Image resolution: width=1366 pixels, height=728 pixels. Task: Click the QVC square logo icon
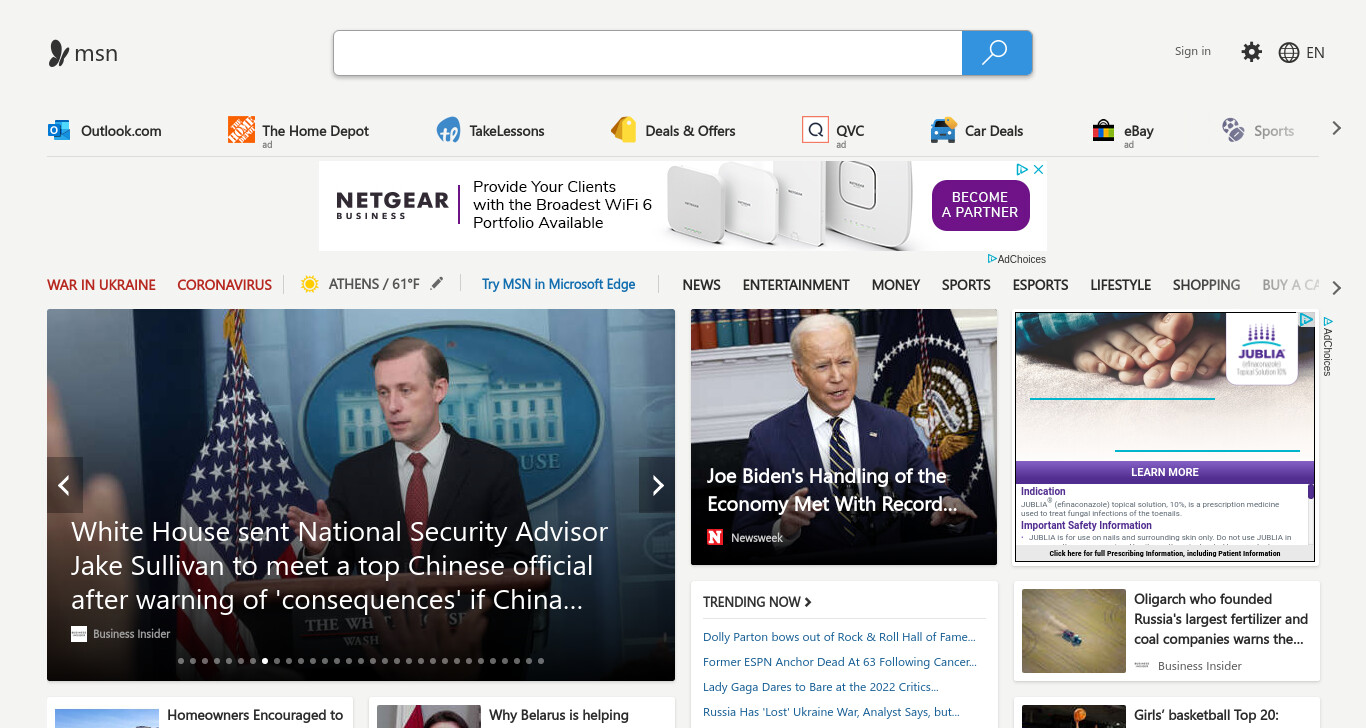coord(815,130)
